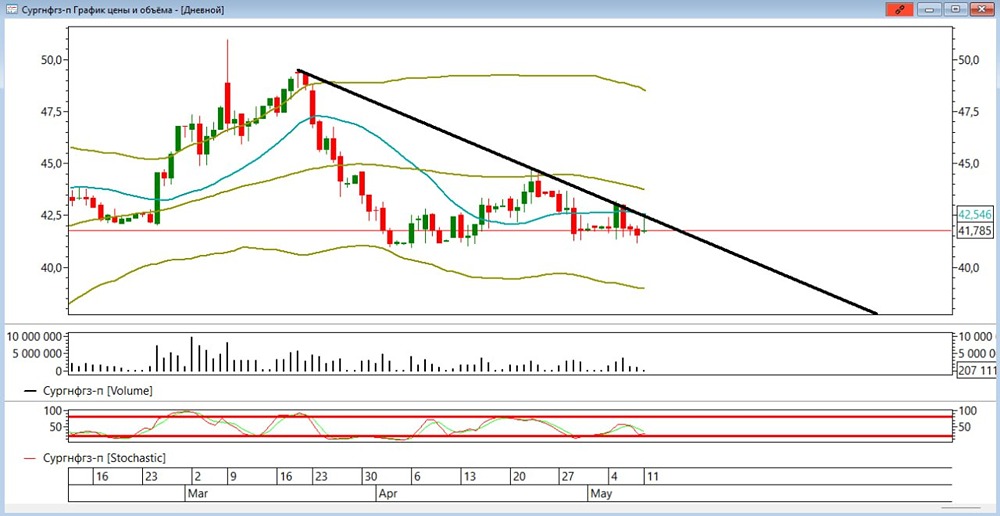Click date label 6 on the timeline
The image size is (1000, 516).
(x=416, y=476)
